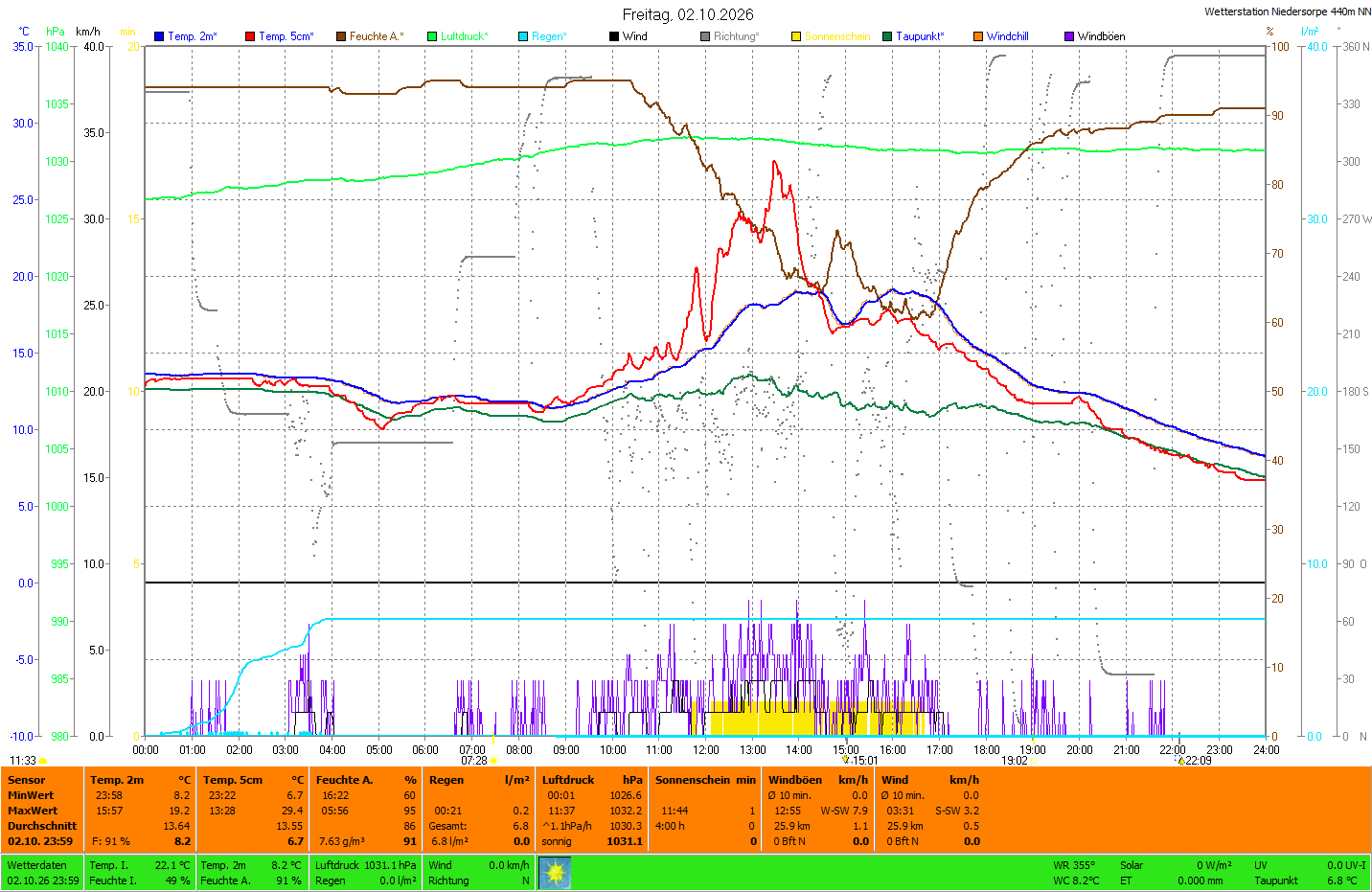Select the 'Solar' label in green bar
The image size is (1372, 892).
coord(1132,865)
